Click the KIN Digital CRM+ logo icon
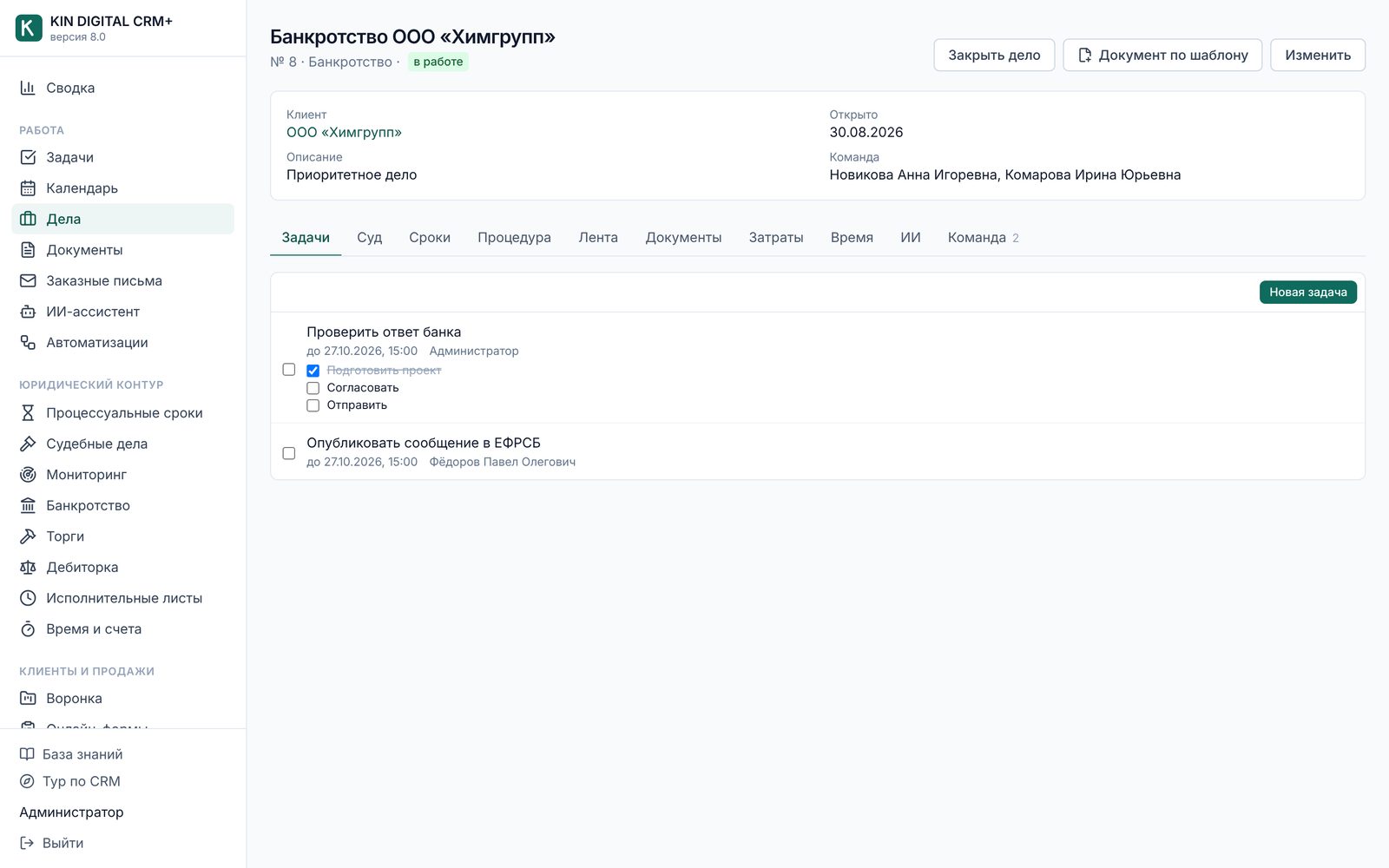The width and height of the screenshot is (1389, 868). [x=29, y=28]
